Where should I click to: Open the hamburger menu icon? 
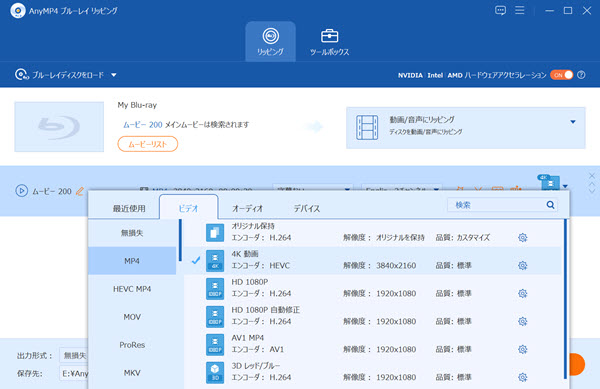(520, 10)
